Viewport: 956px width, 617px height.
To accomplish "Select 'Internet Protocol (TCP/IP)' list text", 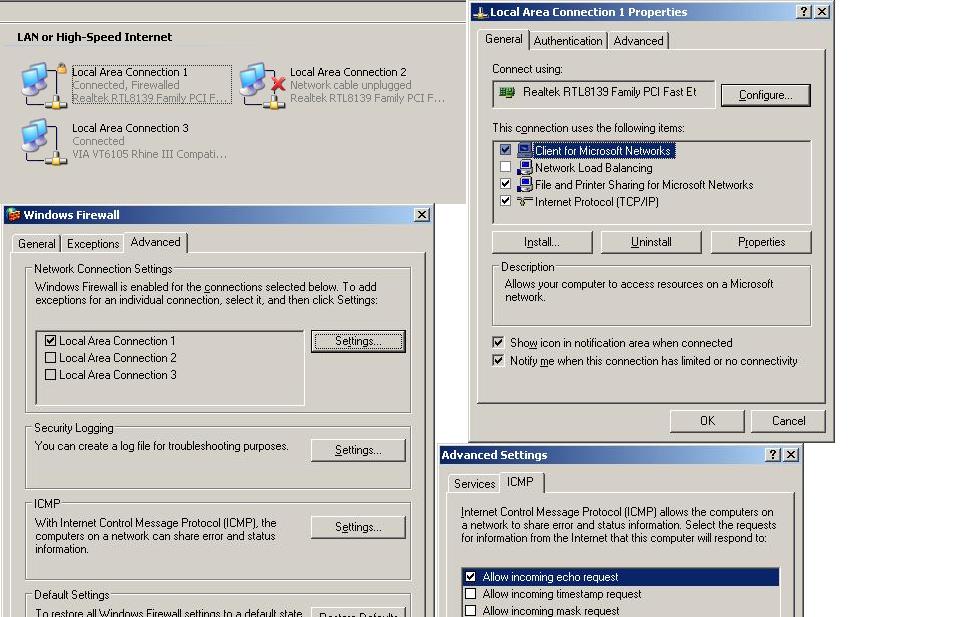I will (596, 202).
